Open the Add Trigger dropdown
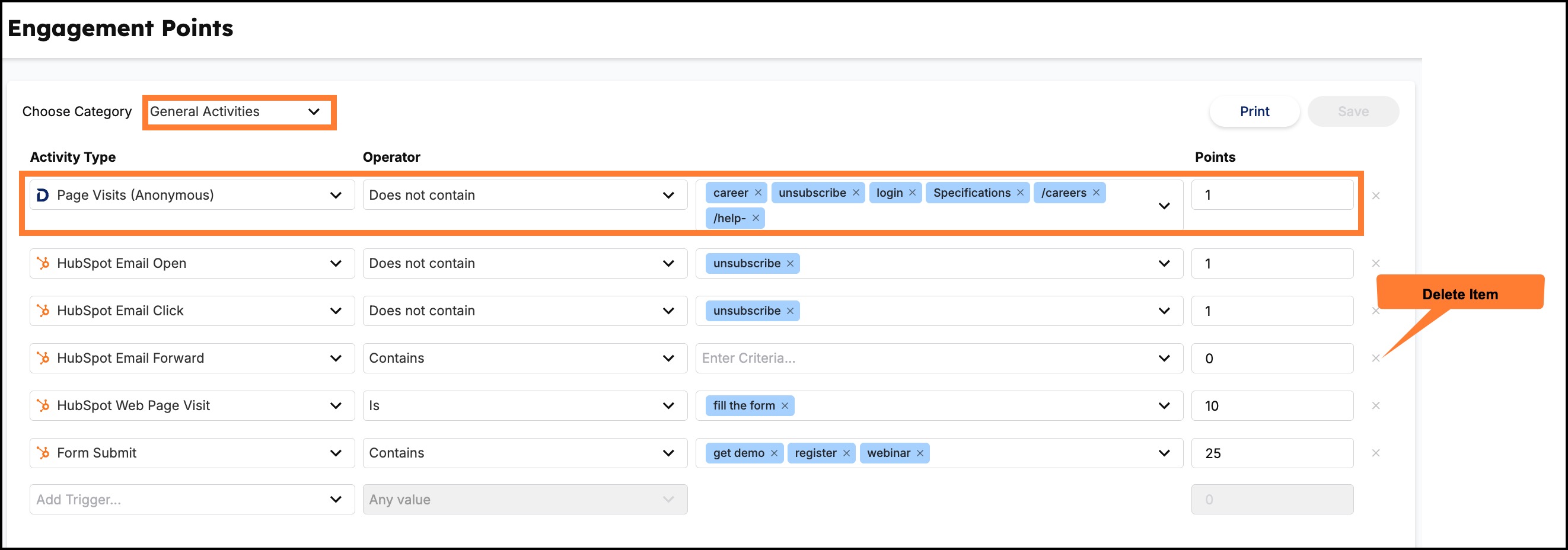1568x550 pixels. click(x=192, y=500)
